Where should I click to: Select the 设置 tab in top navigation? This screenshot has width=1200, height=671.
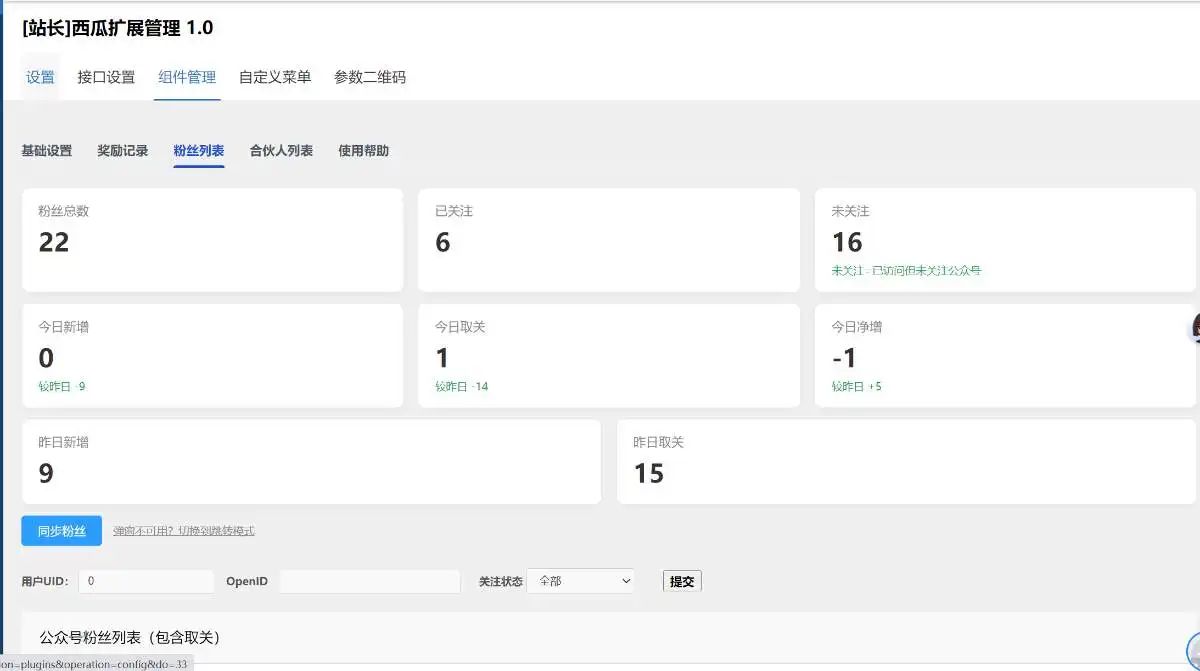pyautogui.click(x=39, y=76)
